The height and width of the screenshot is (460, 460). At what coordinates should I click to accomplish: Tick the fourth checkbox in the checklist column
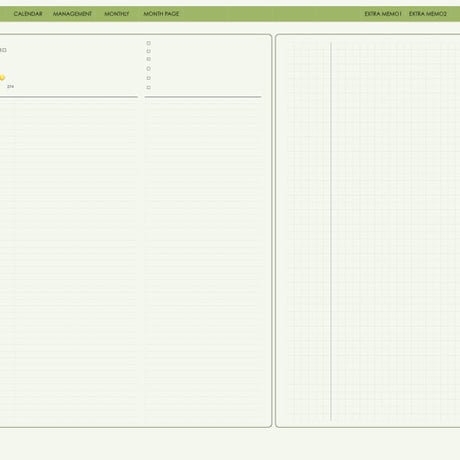(149, 69)
